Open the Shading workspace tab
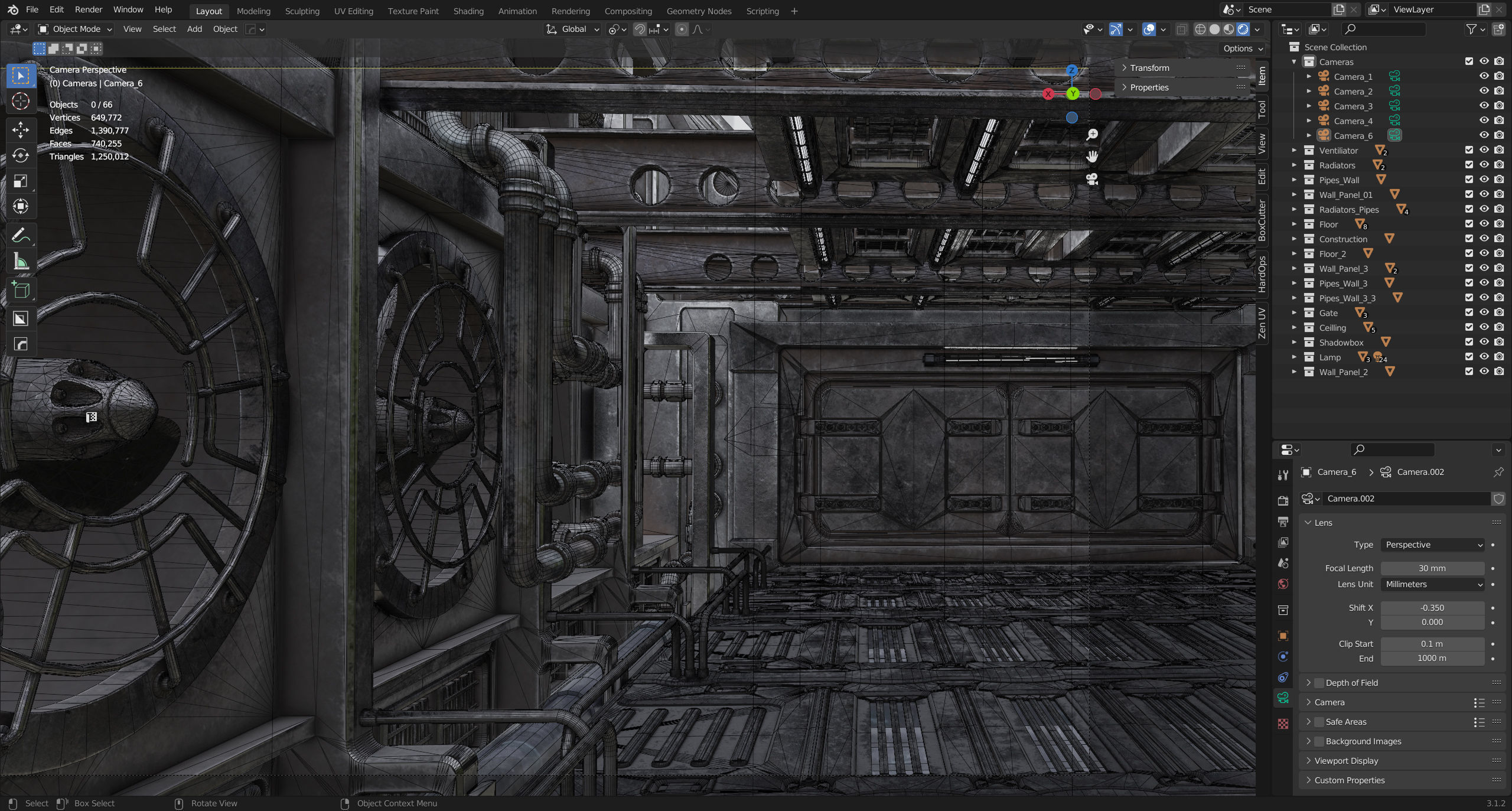 point(468,11)
